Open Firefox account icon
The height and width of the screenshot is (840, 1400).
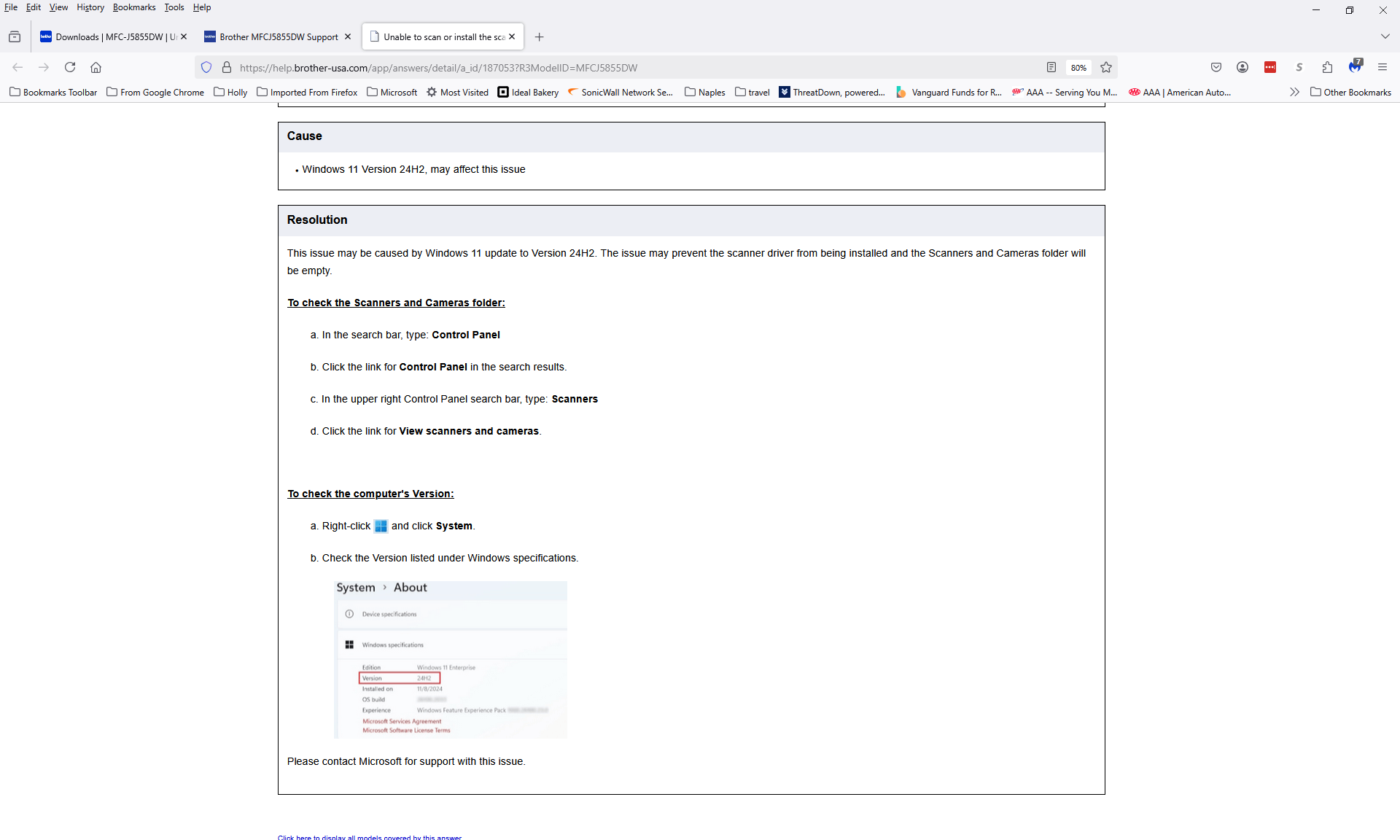pos(1242,67)
